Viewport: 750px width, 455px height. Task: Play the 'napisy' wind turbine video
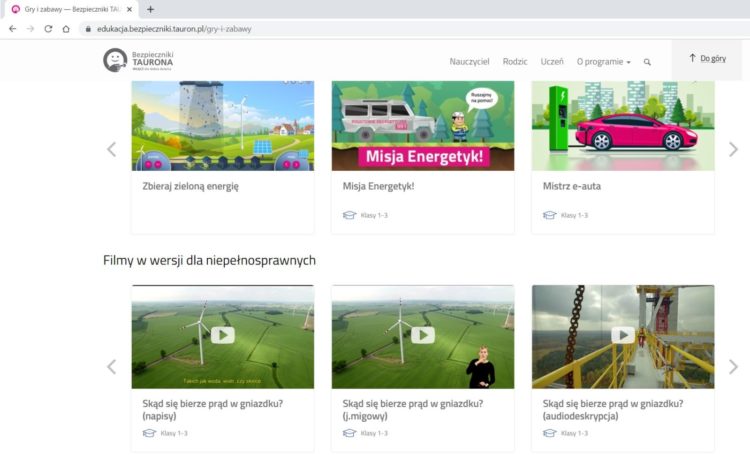coord(222,335)
